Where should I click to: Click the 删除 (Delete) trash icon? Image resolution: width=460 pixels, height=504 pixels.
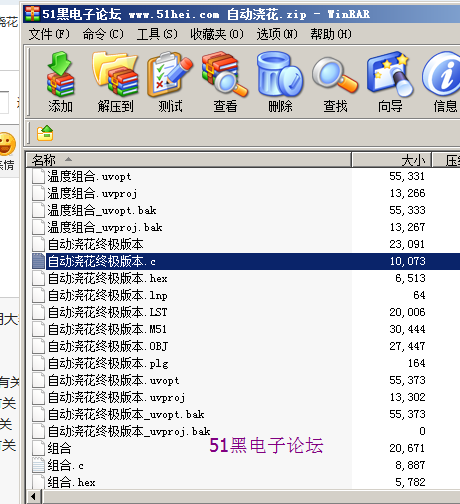[x=280, y=75]
